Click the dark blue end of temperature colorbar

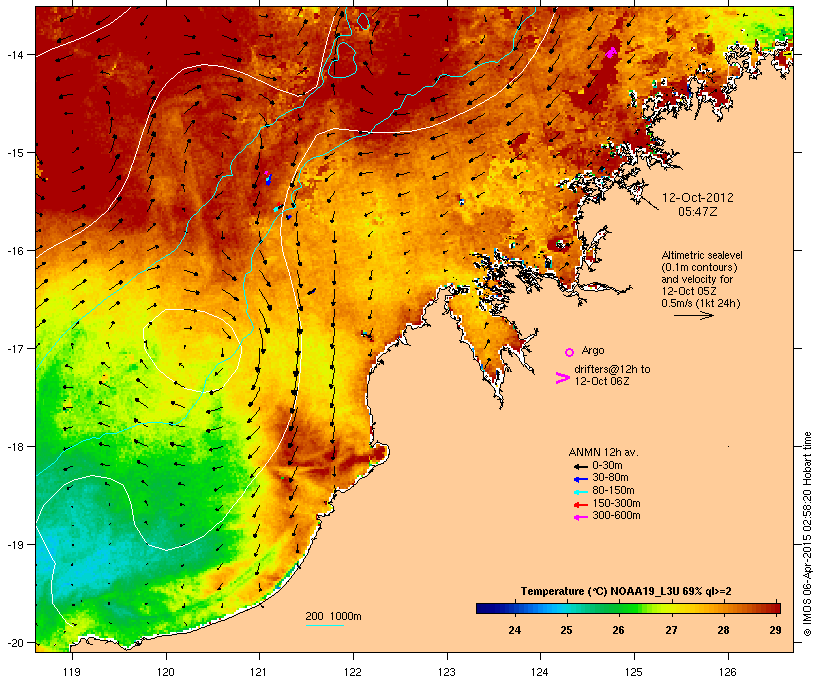[484, 608]
